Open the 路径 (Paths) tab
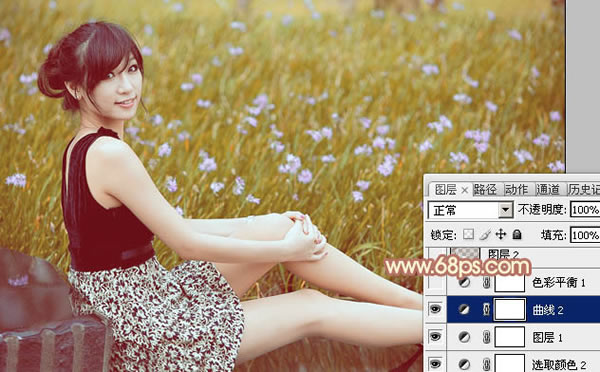This screenshot has width=600, height=372. (485, 189)
